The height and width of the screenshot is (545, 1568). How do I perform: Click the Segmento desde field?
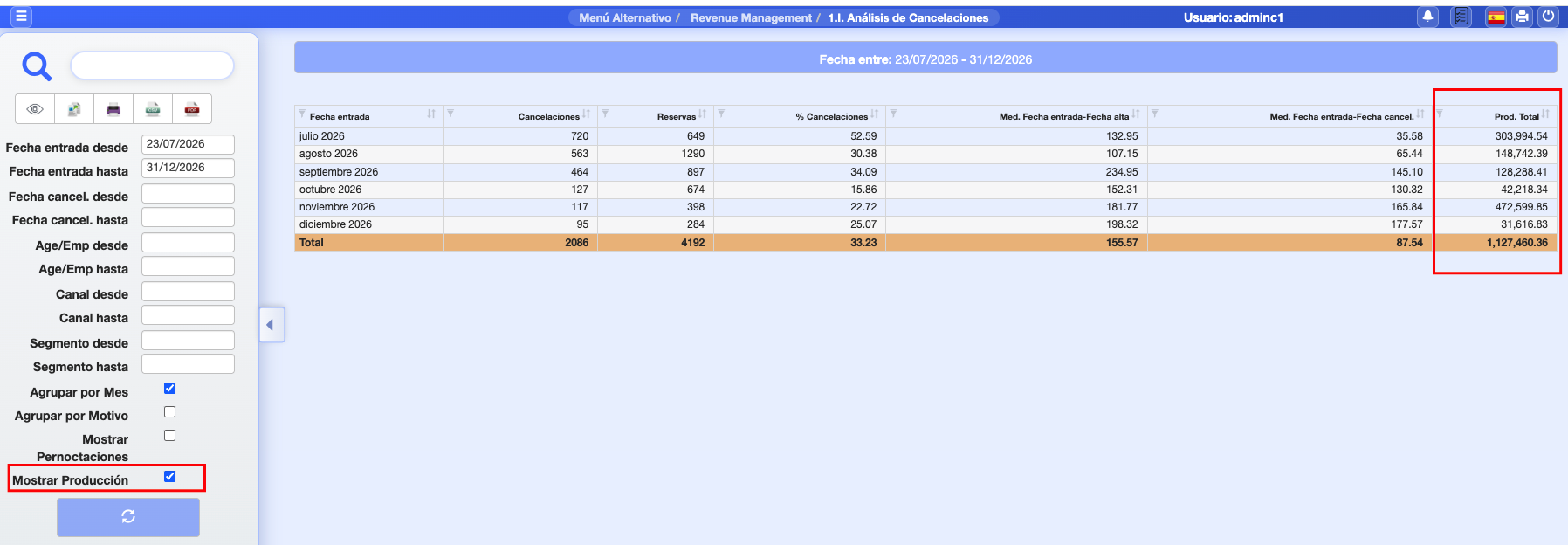188,340
